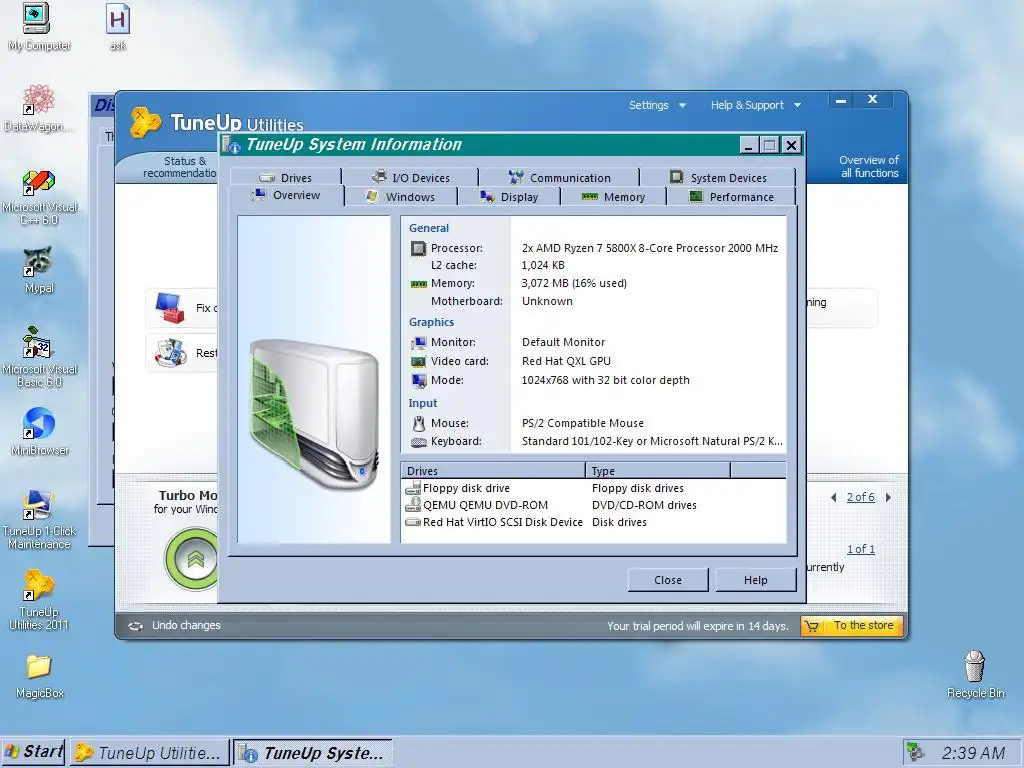
Task: Switch to the System Devices tab
Action: coord(718,178)
